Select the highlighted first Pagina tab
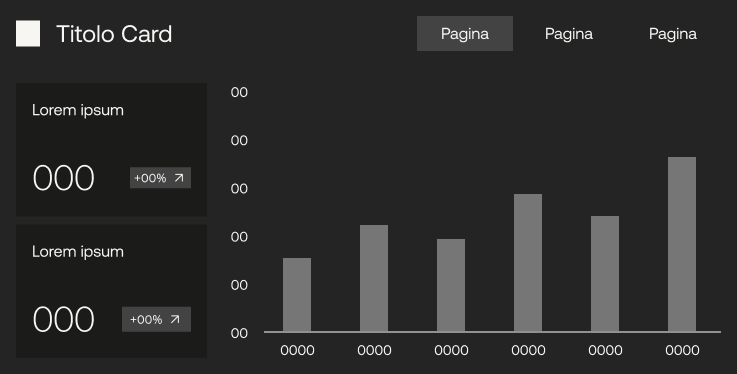 [x=464, y=33]
